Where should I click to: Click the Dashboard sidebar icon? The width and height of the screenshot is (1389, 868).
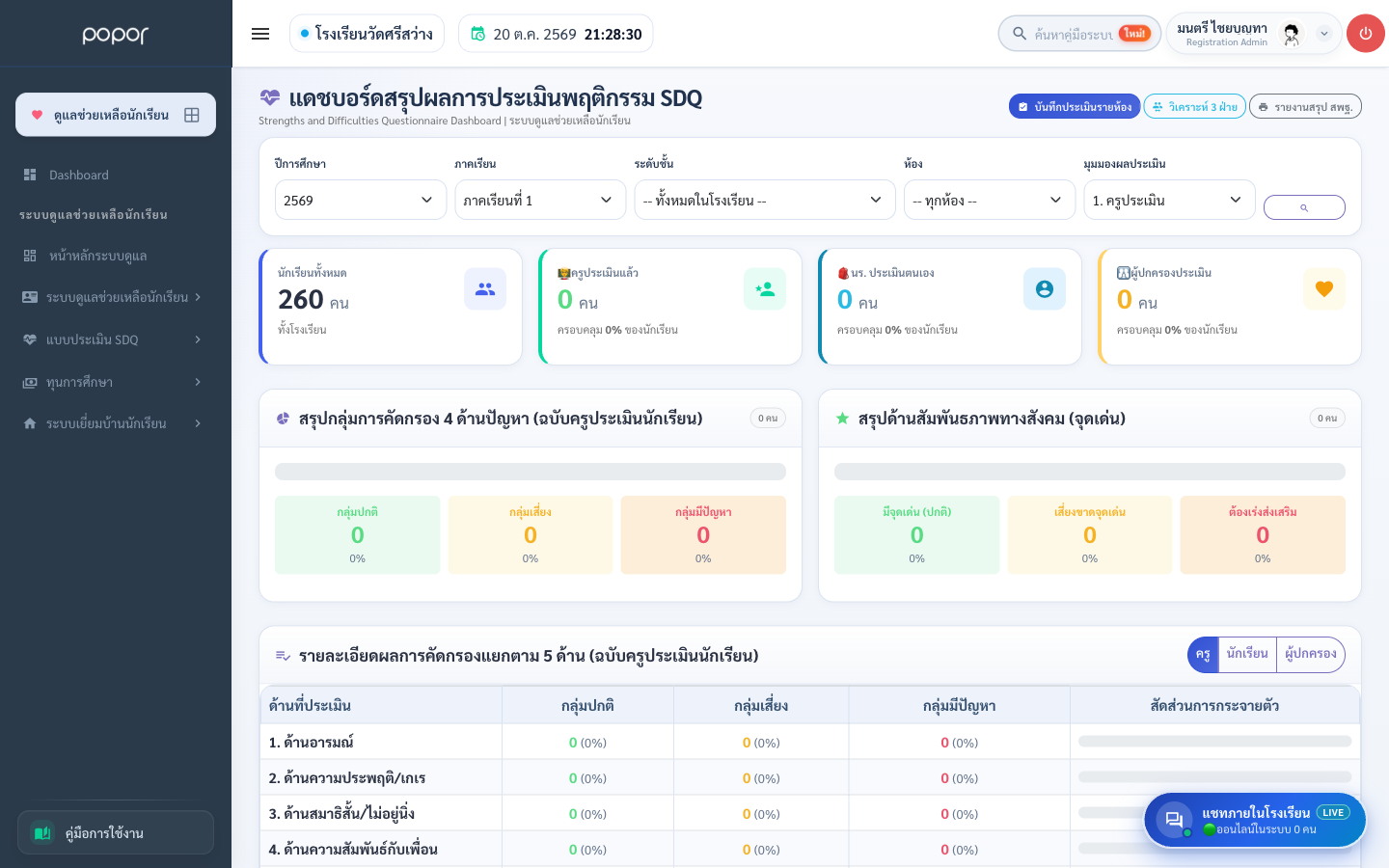click(30, 175)
